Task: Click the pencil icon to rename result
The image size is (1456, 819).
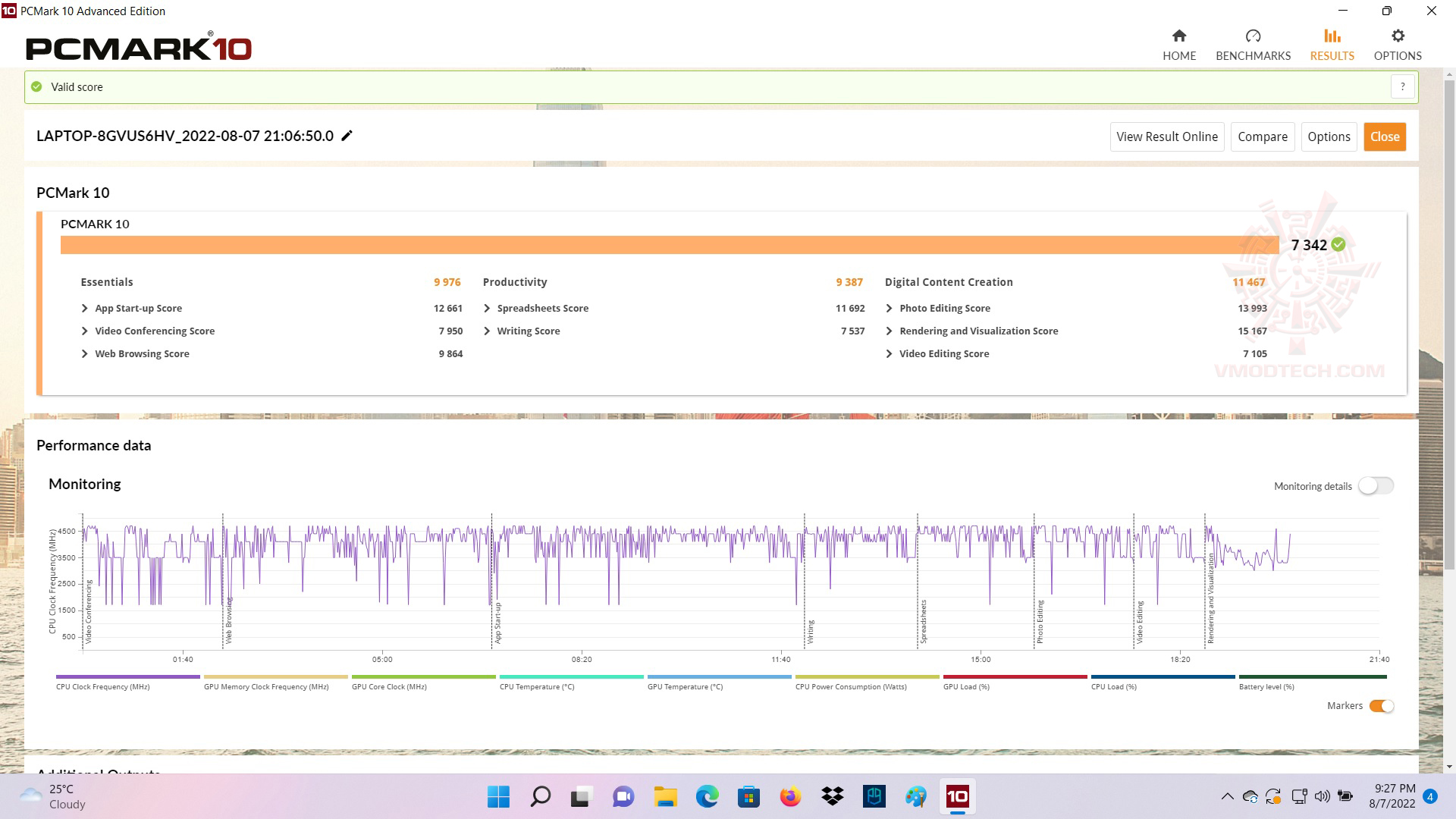Action: click(x=347, y=136)
